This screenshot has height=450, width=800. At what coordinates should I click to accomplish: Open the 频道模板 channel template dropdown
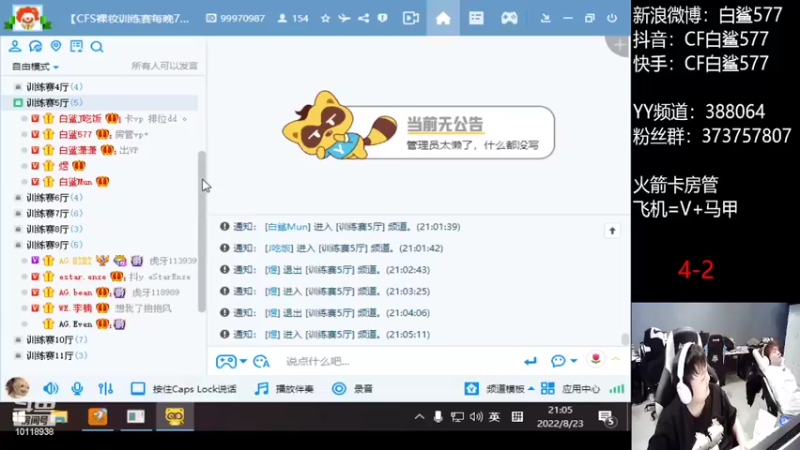pos(499,389)
